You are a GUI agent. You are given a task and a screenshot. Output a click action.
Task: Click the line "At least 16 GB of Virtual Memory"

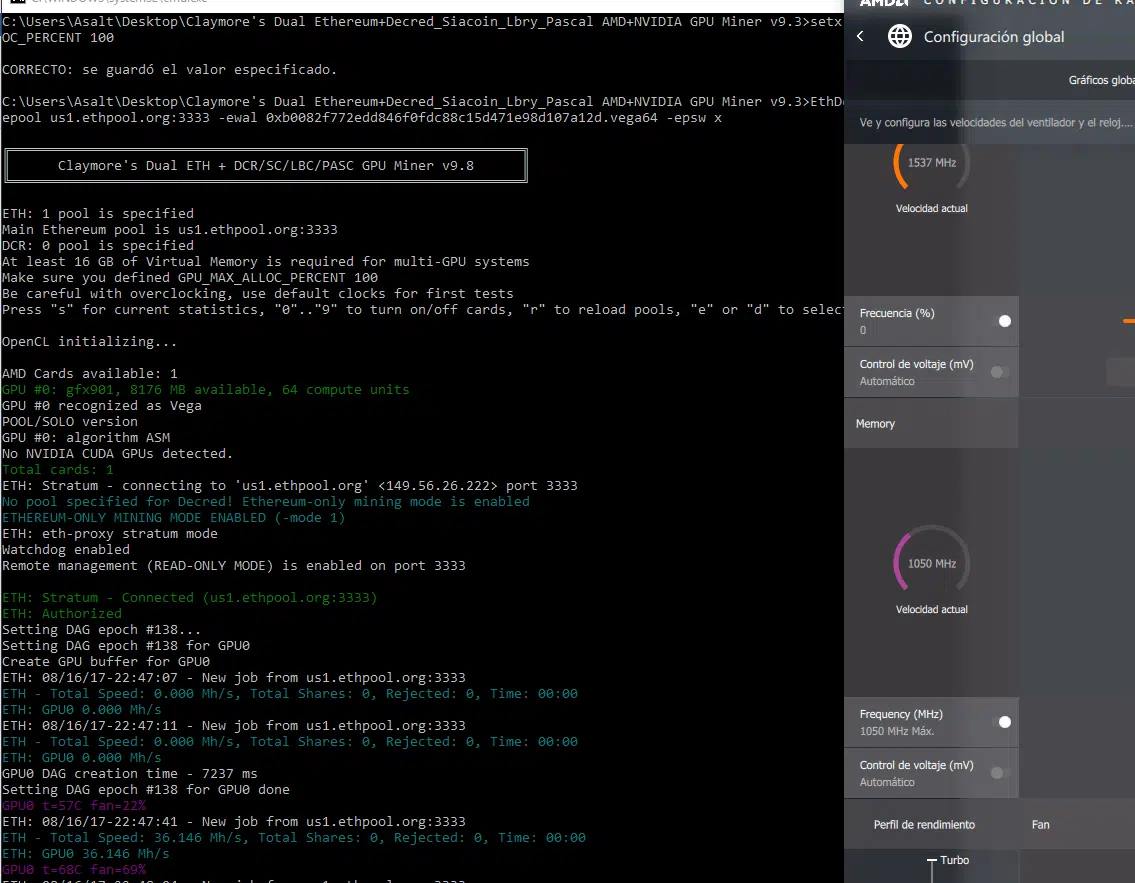266,261
